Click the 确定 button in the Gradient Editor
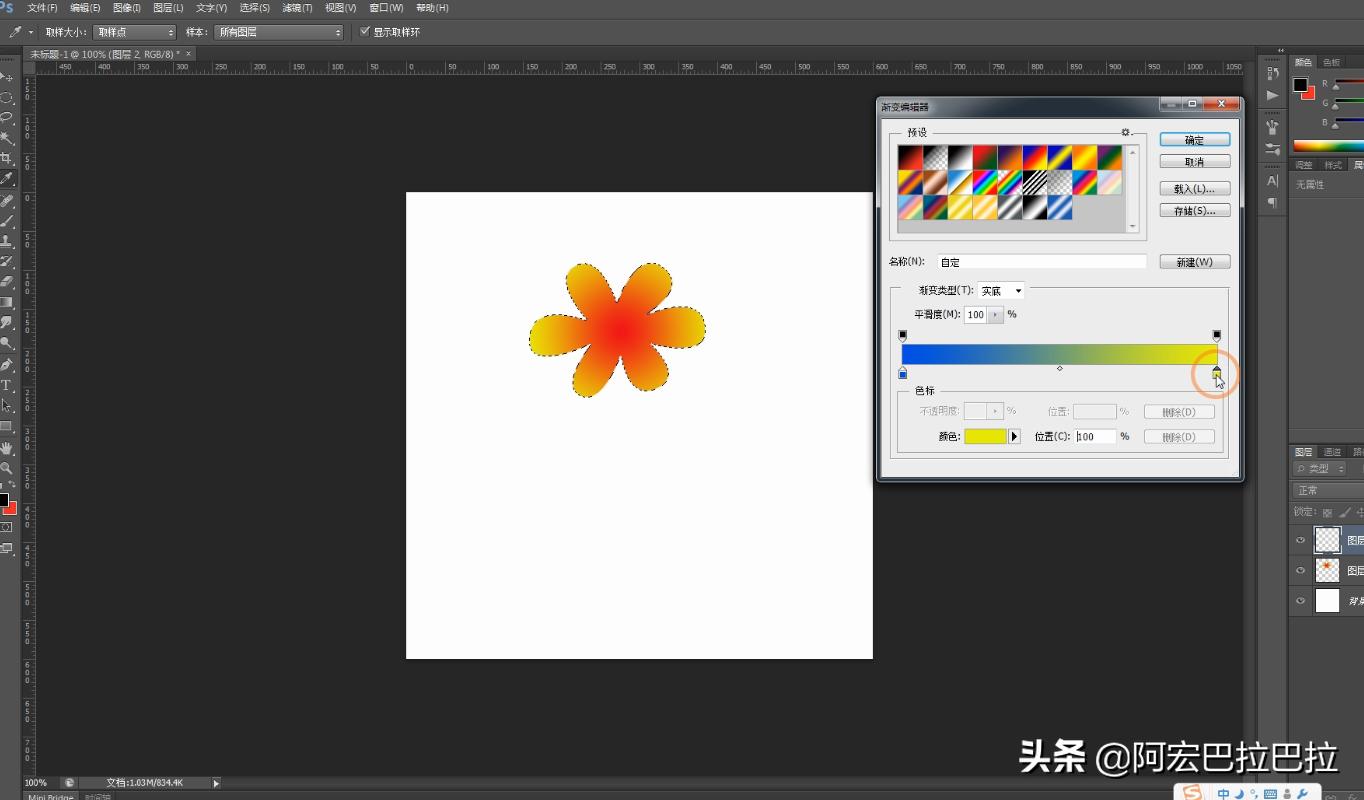The height and width of the screenshot is (800, 1364). point(1194,139)
